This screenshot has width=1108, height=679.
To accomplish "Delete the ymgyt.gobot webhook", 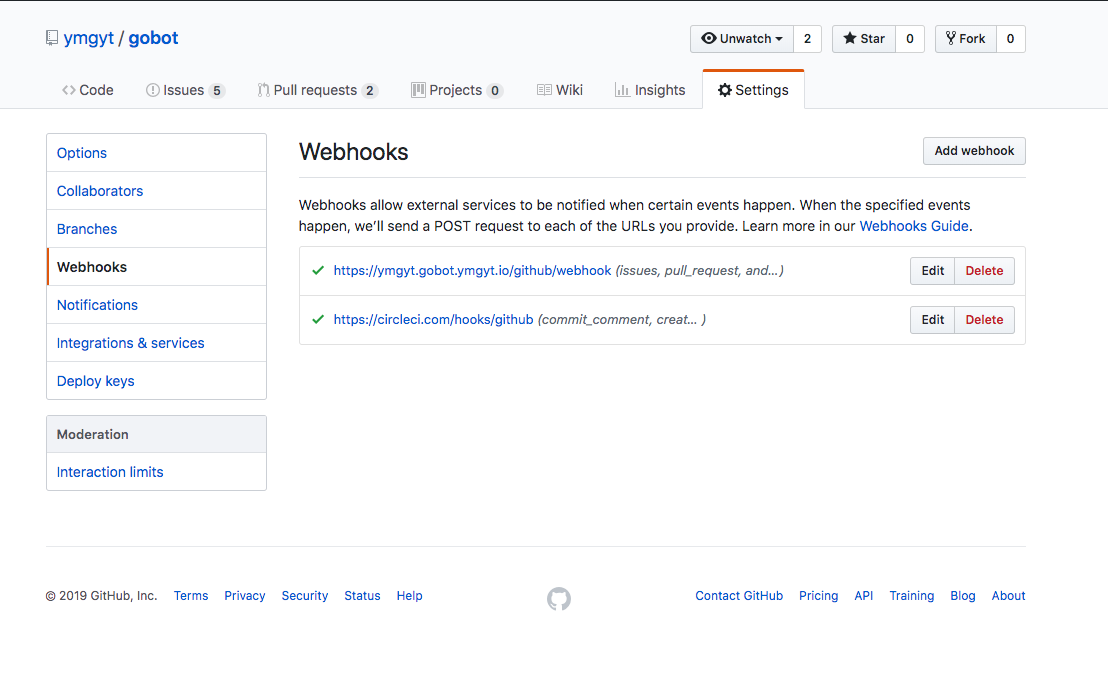I will [984, 271].
